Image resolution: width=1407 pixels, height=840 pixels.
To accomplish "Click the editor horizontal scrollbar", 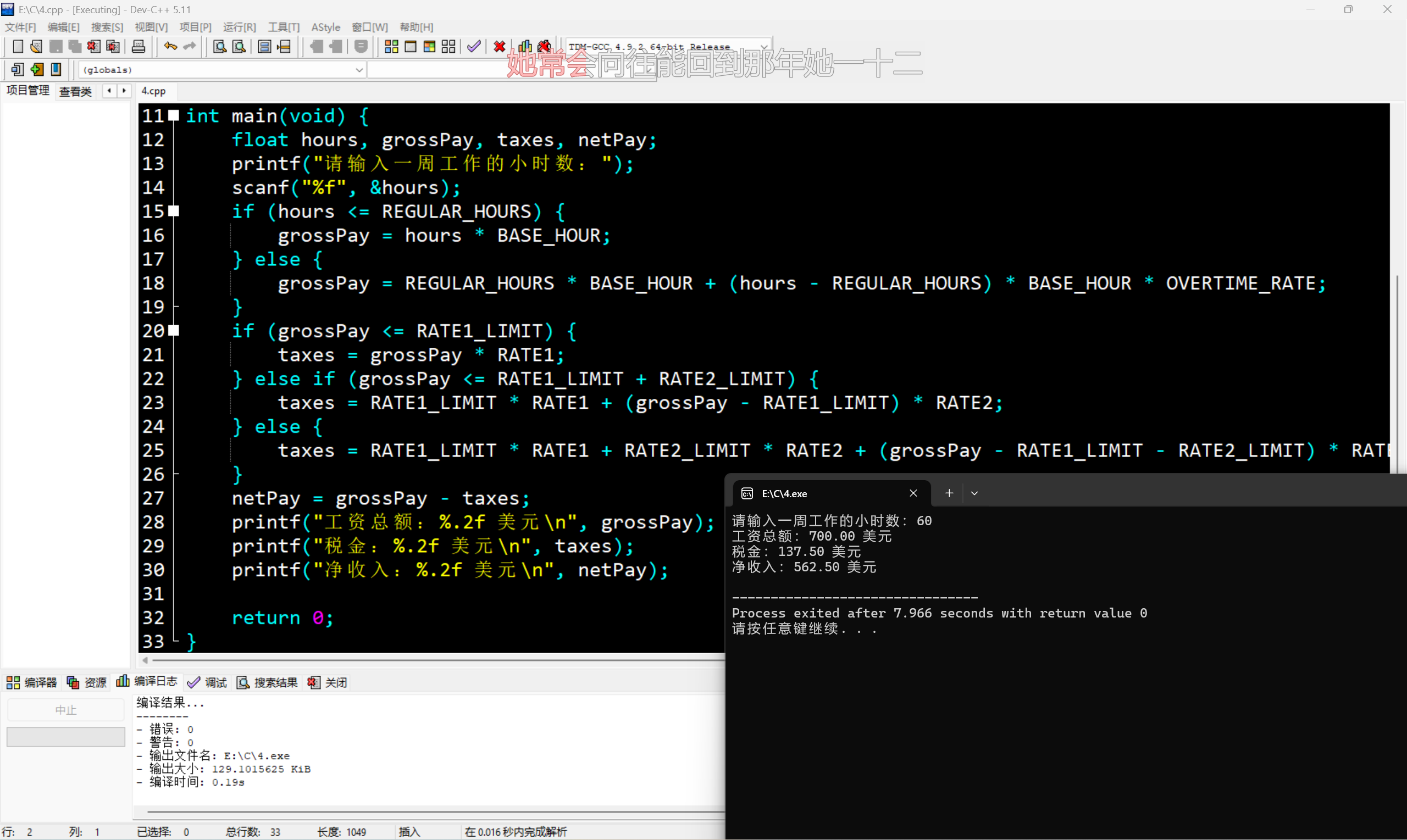I will click(x=430, y=660).
